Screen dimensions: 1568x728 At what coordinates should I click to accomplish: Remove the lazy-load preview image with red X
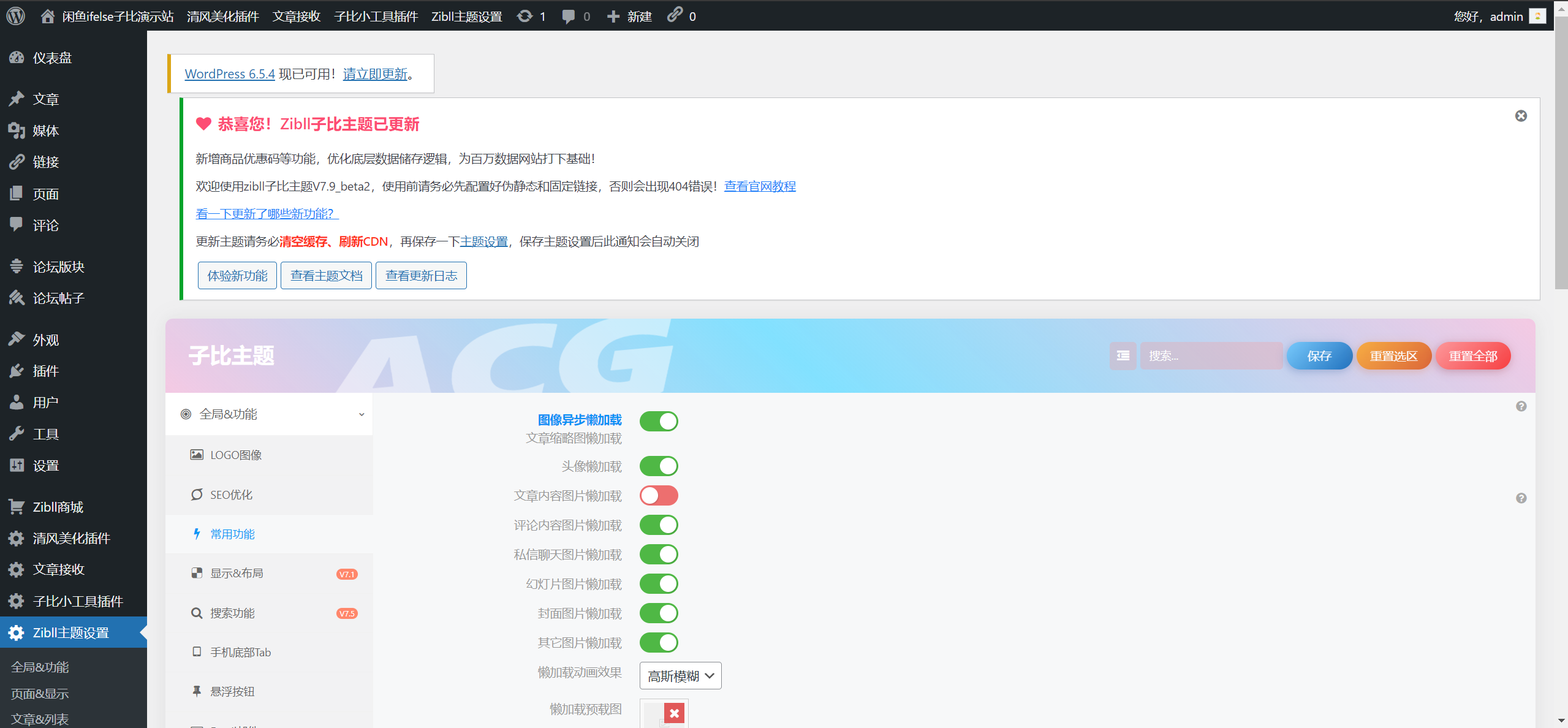point(674,713)
